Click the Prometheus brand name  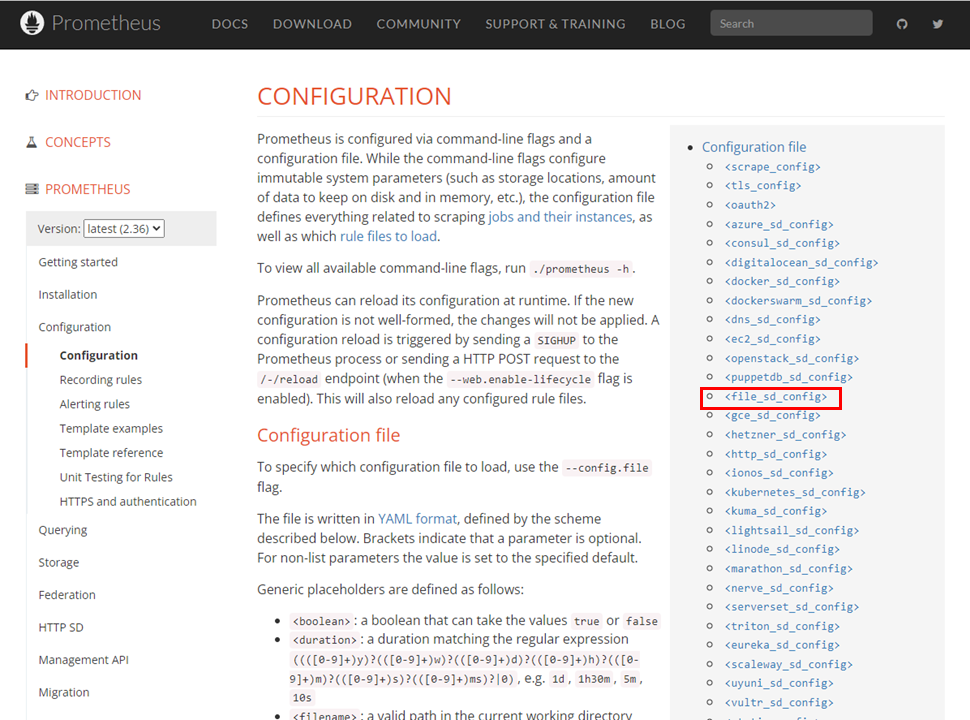coord(106,23)
